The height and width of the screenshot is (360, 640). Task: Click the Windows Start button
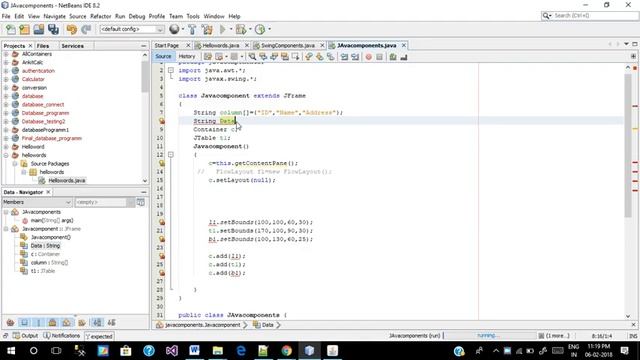11,351
